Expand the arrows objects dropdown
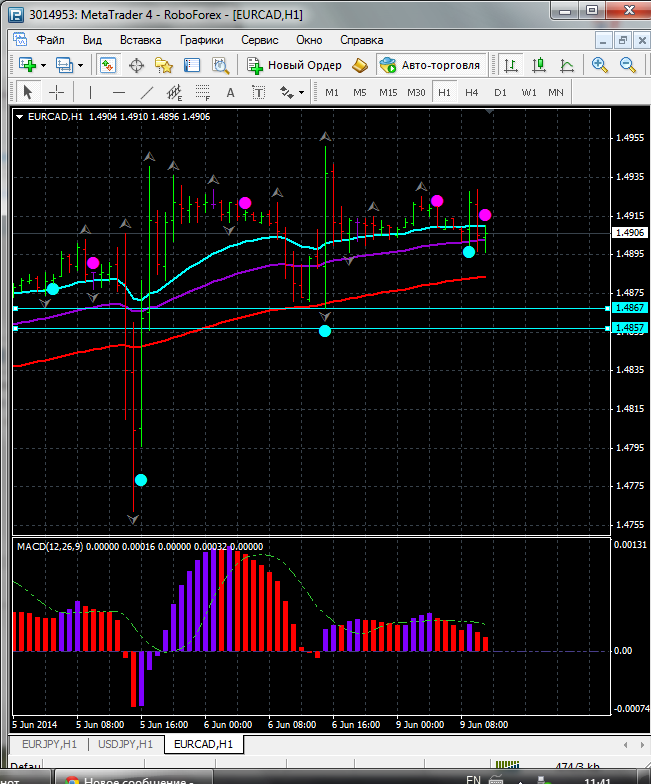Image resolution: width=660 pixels, height=784 pixels. click(x=301, y=92)
